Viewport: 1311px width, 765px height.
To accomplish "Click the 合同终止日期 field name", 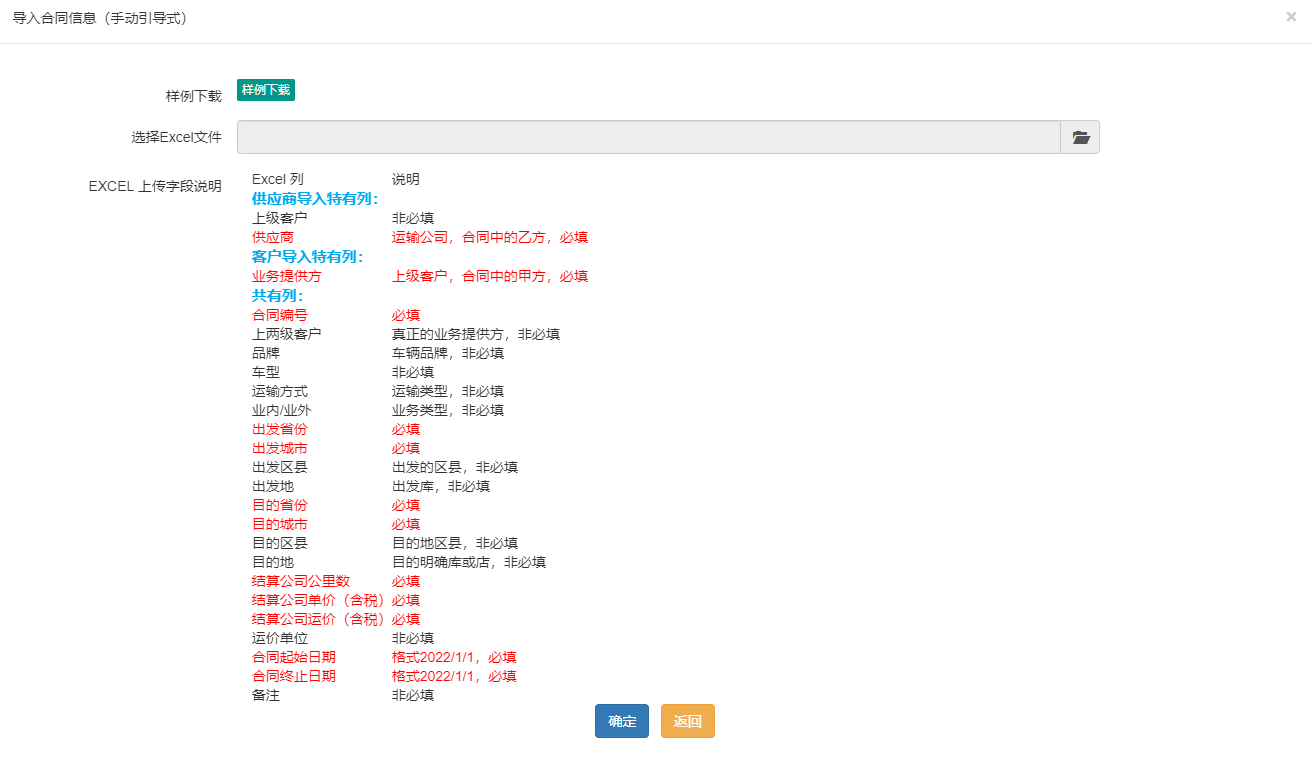I will [294, 676].
